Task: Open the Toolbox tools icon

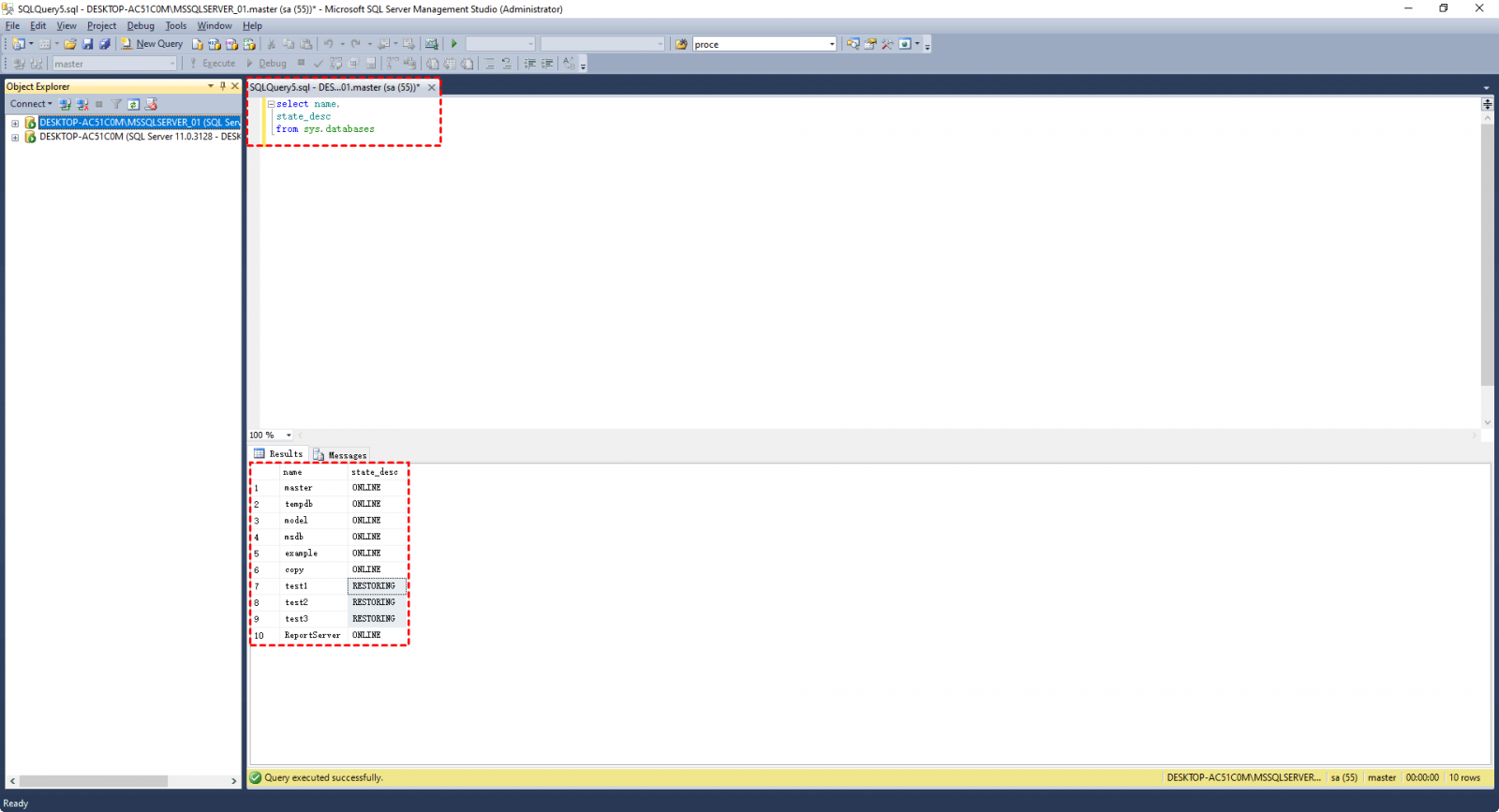Action: (x=887, y=44)
